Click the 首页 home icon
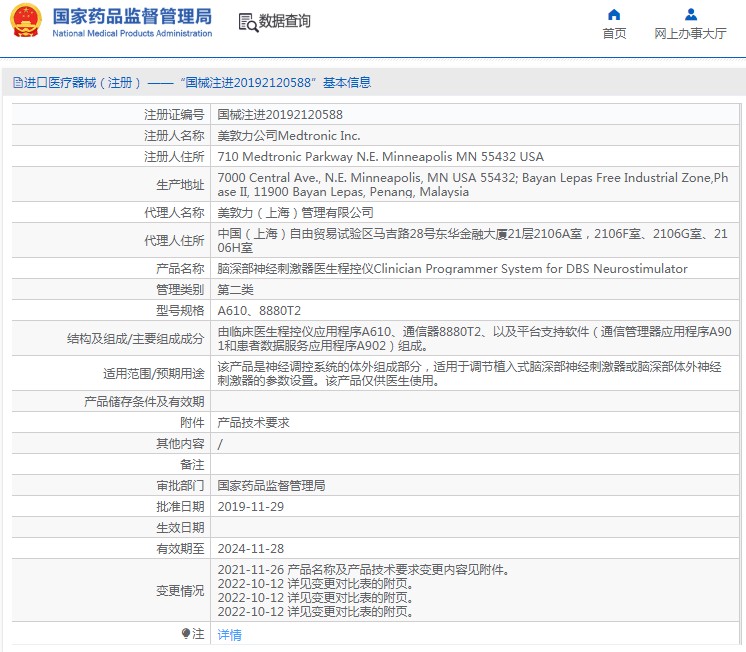Image resolution: width=746 pixels, height=652 pixels. 614,15
